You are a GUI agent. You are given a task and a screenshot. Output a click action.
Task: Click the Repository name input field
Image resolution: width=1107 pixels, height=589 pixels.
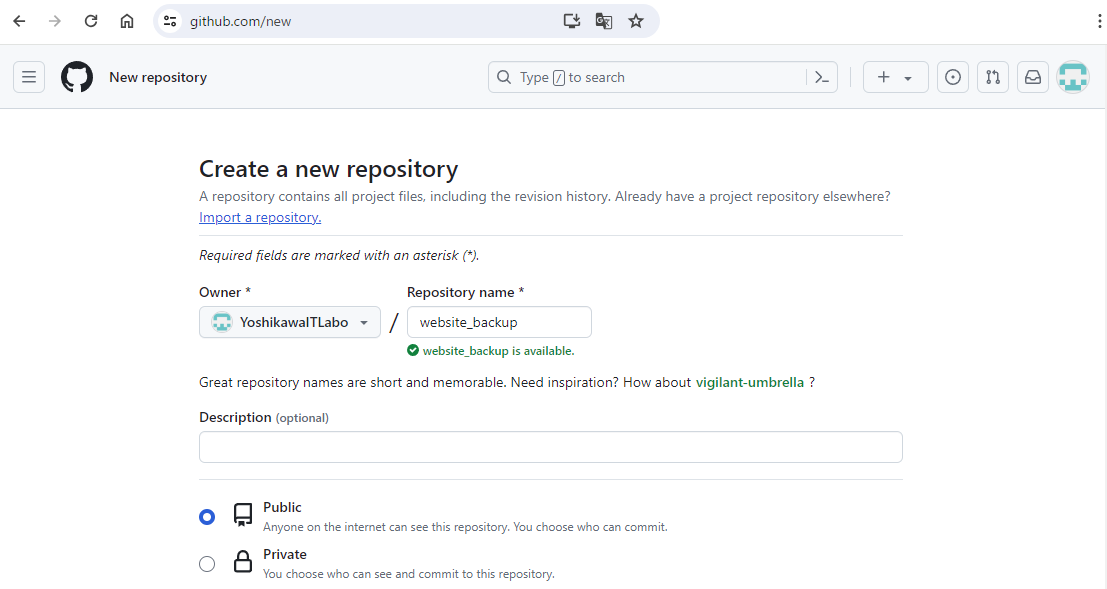coord(499,322)
